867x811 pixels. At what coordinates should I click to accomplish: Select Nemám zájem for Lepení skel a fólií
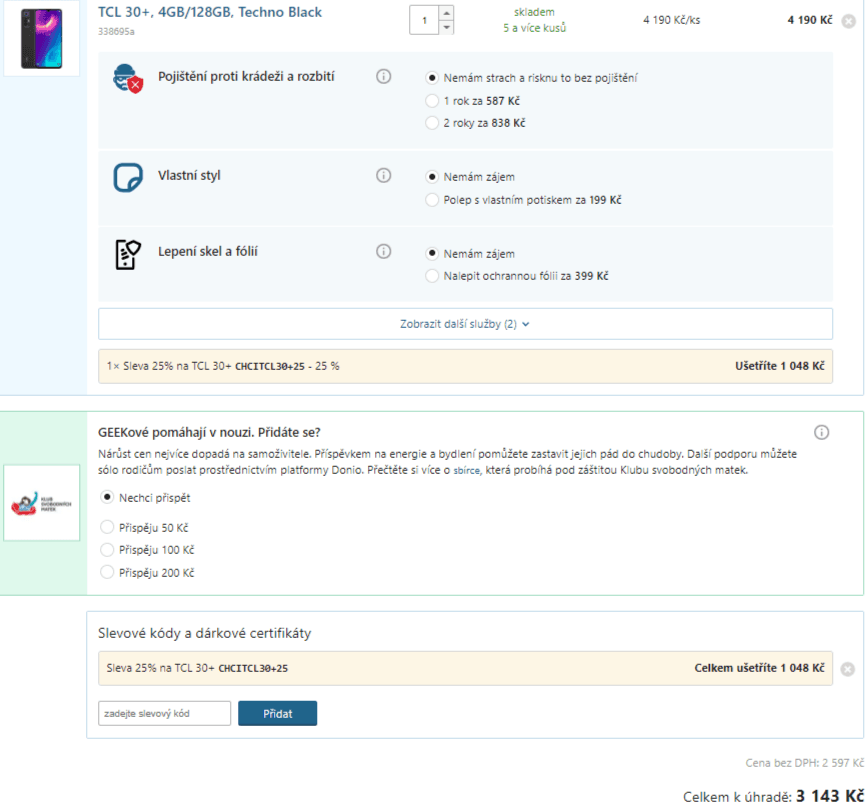point(432,254)
